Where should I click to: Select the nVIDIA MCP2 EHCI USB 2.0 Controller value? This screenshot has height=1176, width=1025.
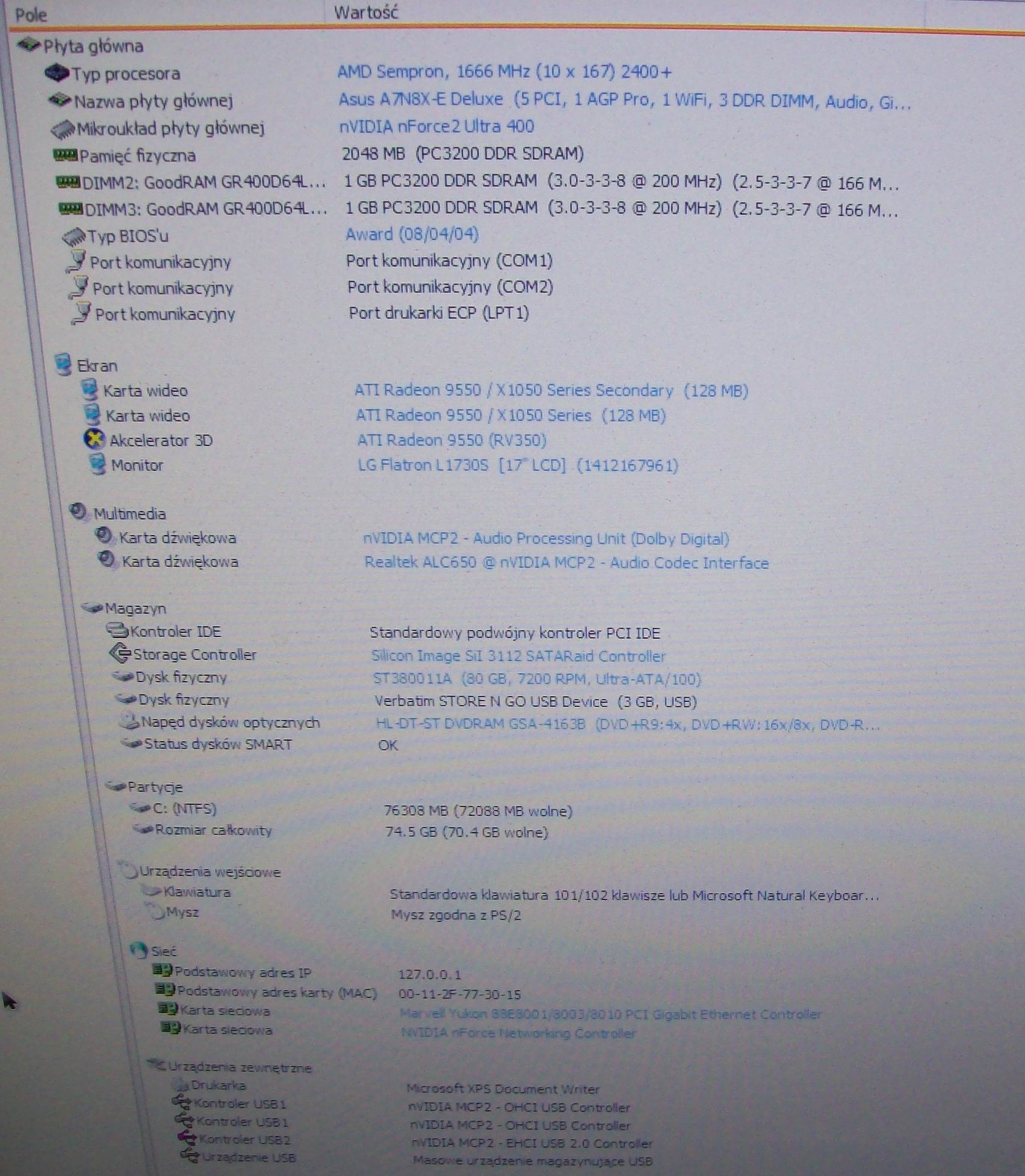pos(532,1143)
